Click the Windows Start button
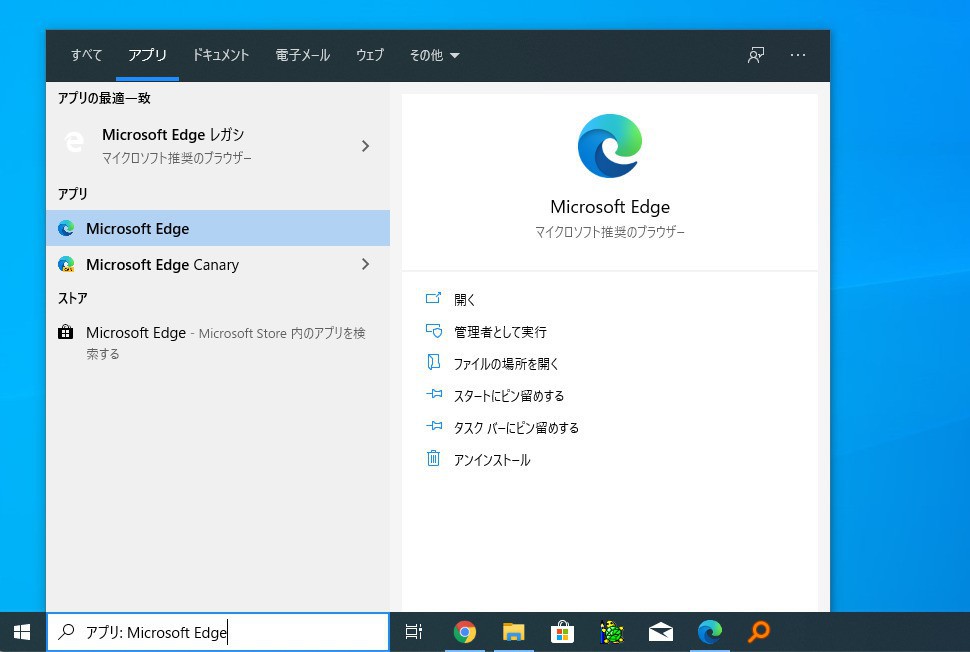The image size is (970, 652). click(22, 632)
